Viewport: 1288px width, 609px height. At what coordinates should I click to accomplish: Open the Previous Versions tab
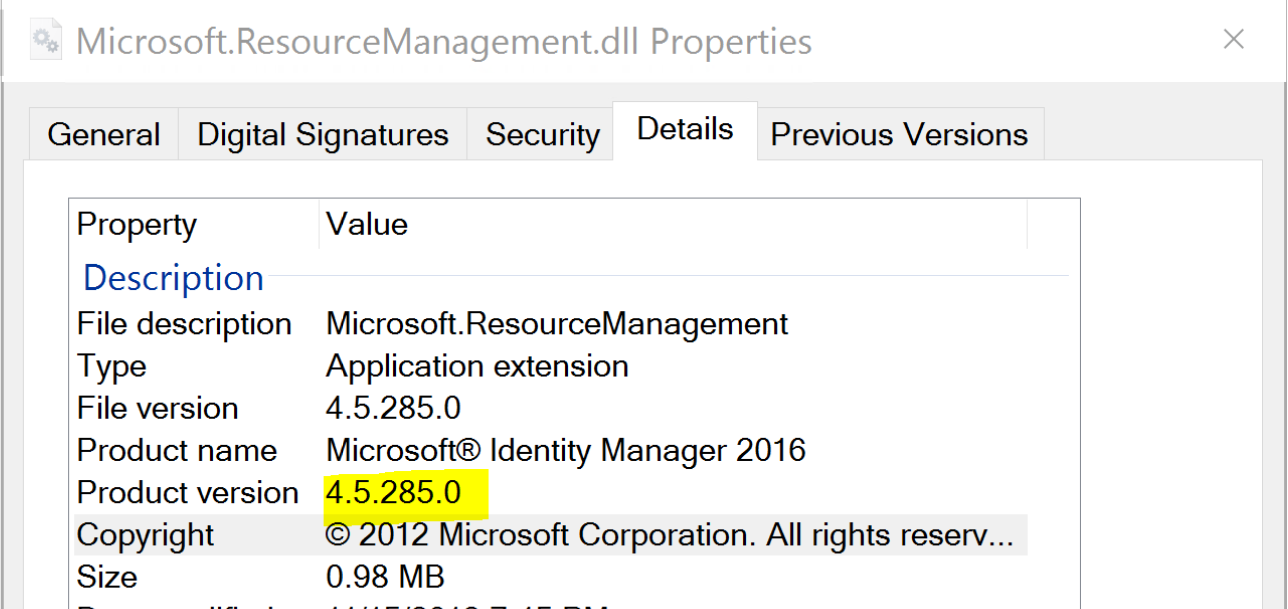(x=899, y=133)
